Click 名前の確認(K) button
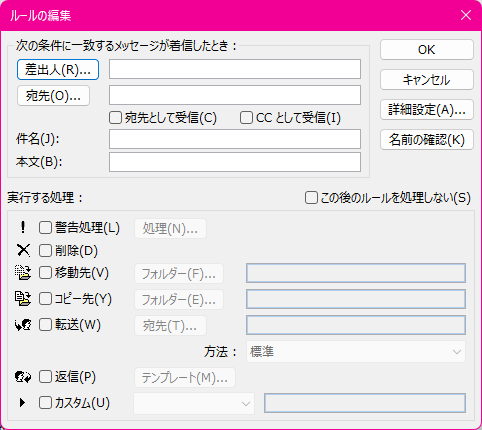482x430 pixels. [x=427, y=139]
